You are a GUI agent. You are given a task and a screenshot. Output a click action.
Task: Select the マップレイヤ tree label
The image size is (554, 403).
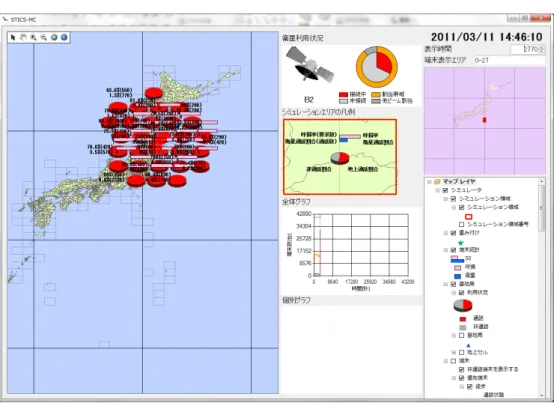(459, 182)
